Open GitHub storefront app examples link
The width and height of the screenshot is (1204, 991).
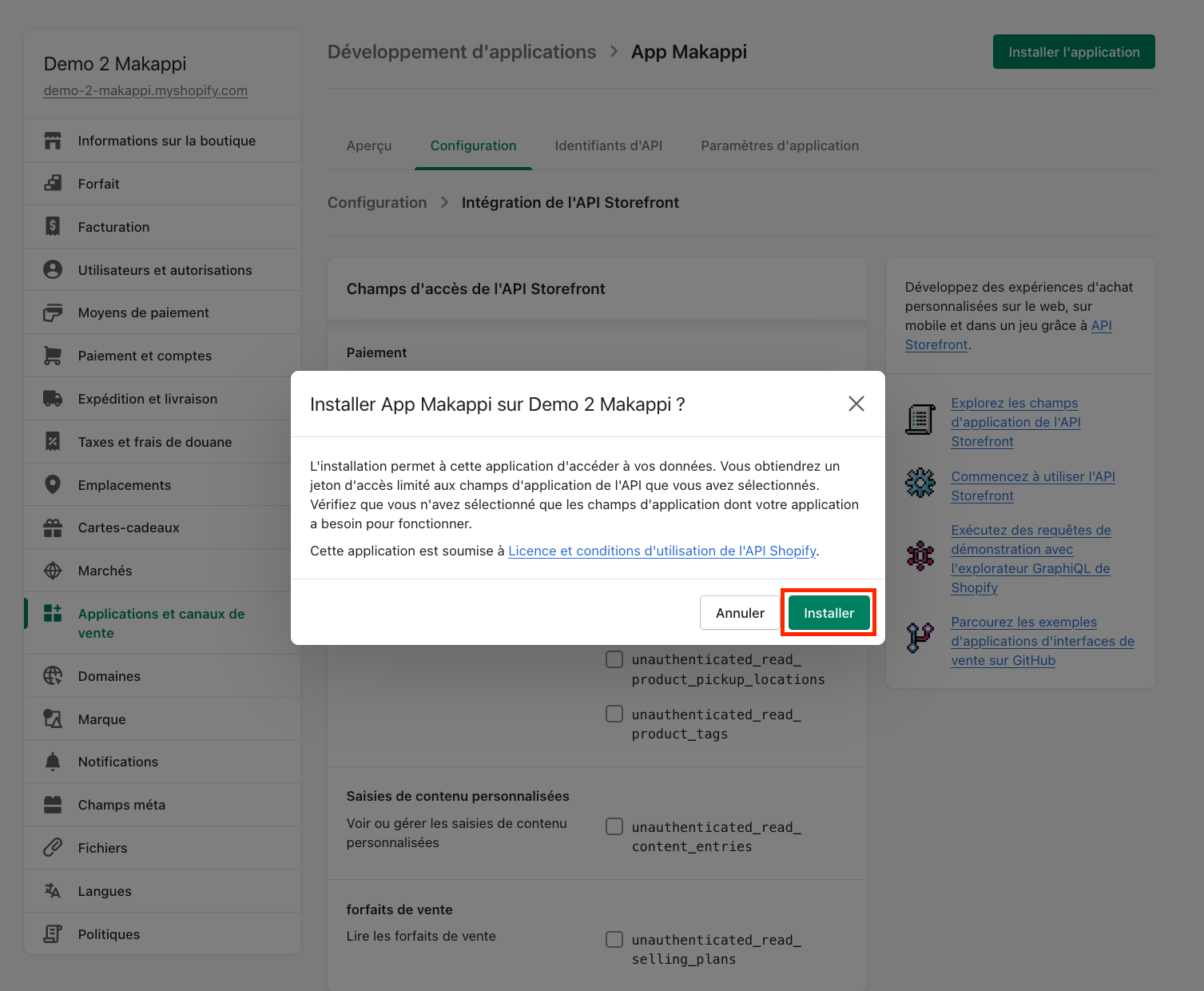(1043, 641)
